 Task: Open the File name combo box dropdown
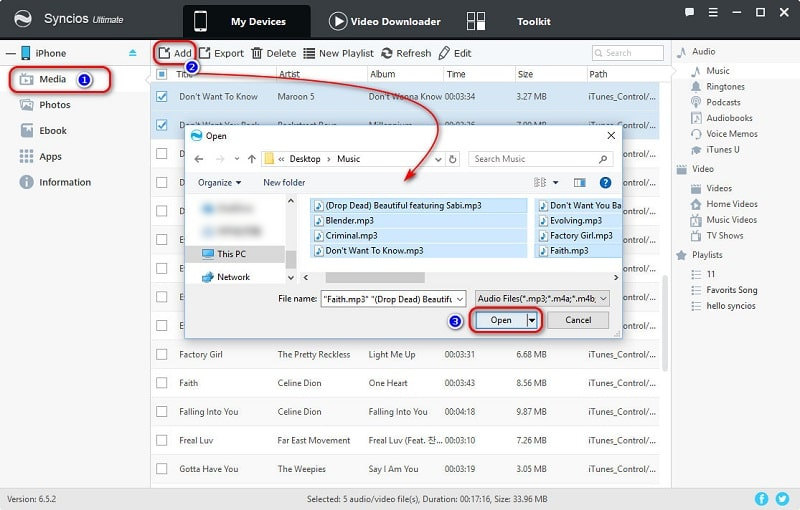point(459,299)
